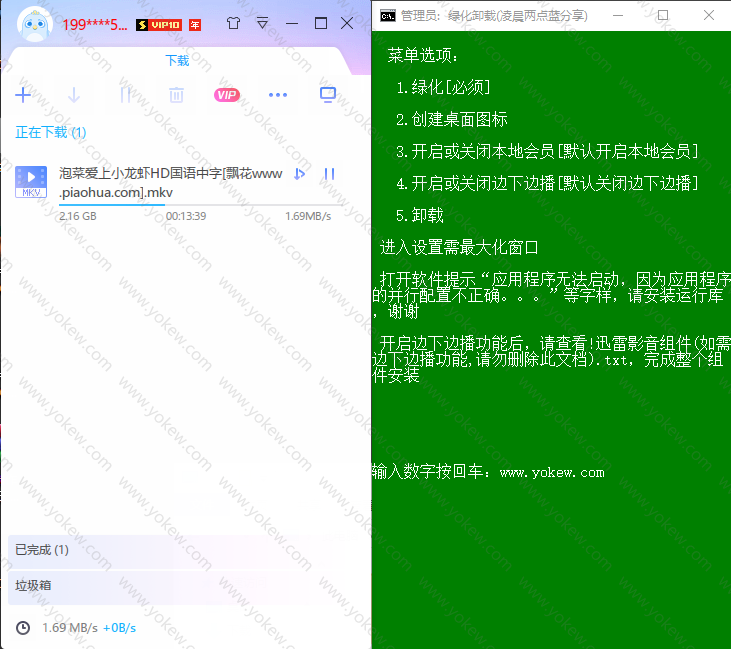Click the pink VIP badge in toolbar
The width and height of the screenshot is (731, 649).
pos(227,95)
